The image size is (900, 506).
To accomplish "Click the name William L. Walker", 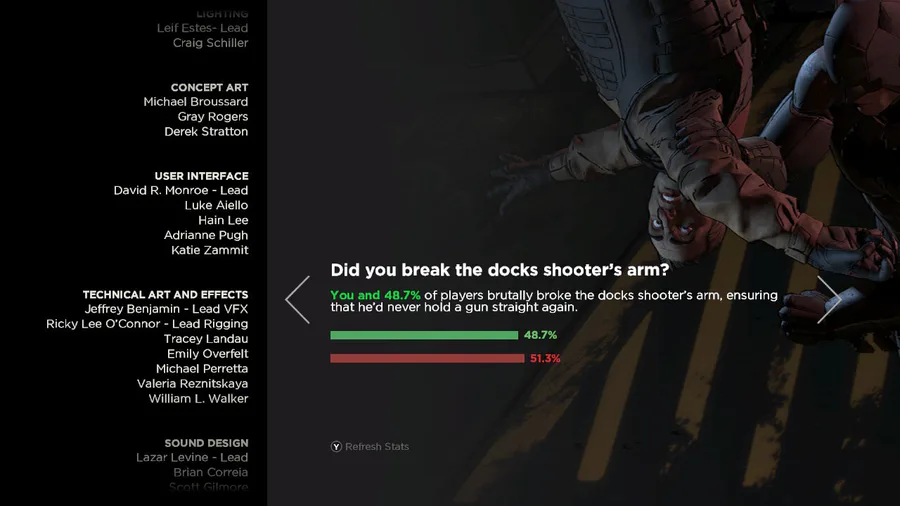I will 199,399.
